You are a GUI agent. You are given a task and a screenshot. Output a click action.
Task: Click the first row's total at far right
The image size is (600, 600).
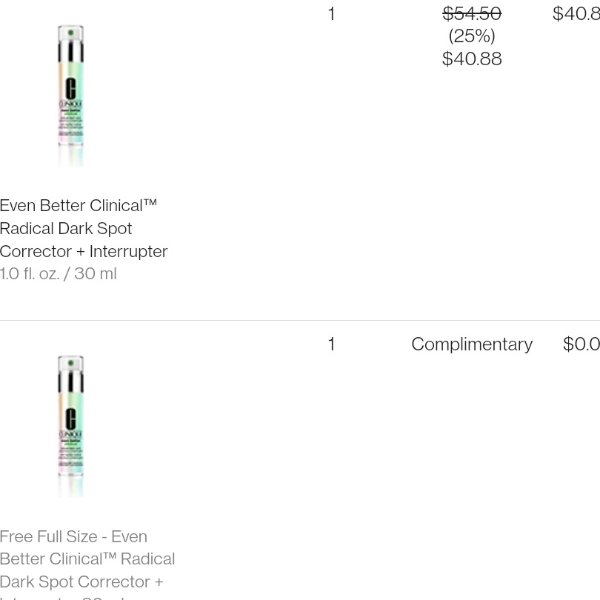pos(576,14)
